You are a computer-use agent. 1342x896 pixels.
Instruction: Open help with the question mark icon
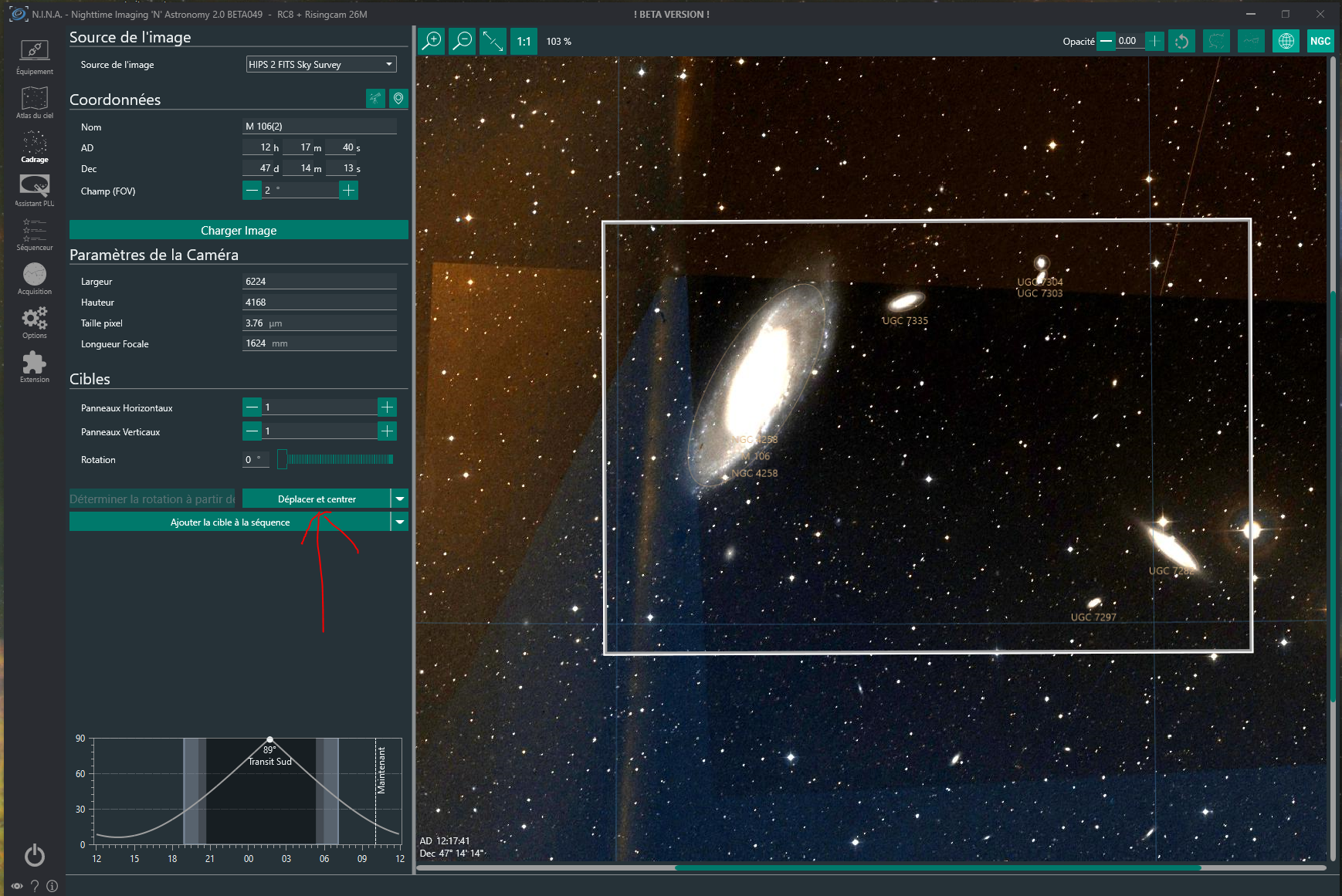[x=35, y=886]
